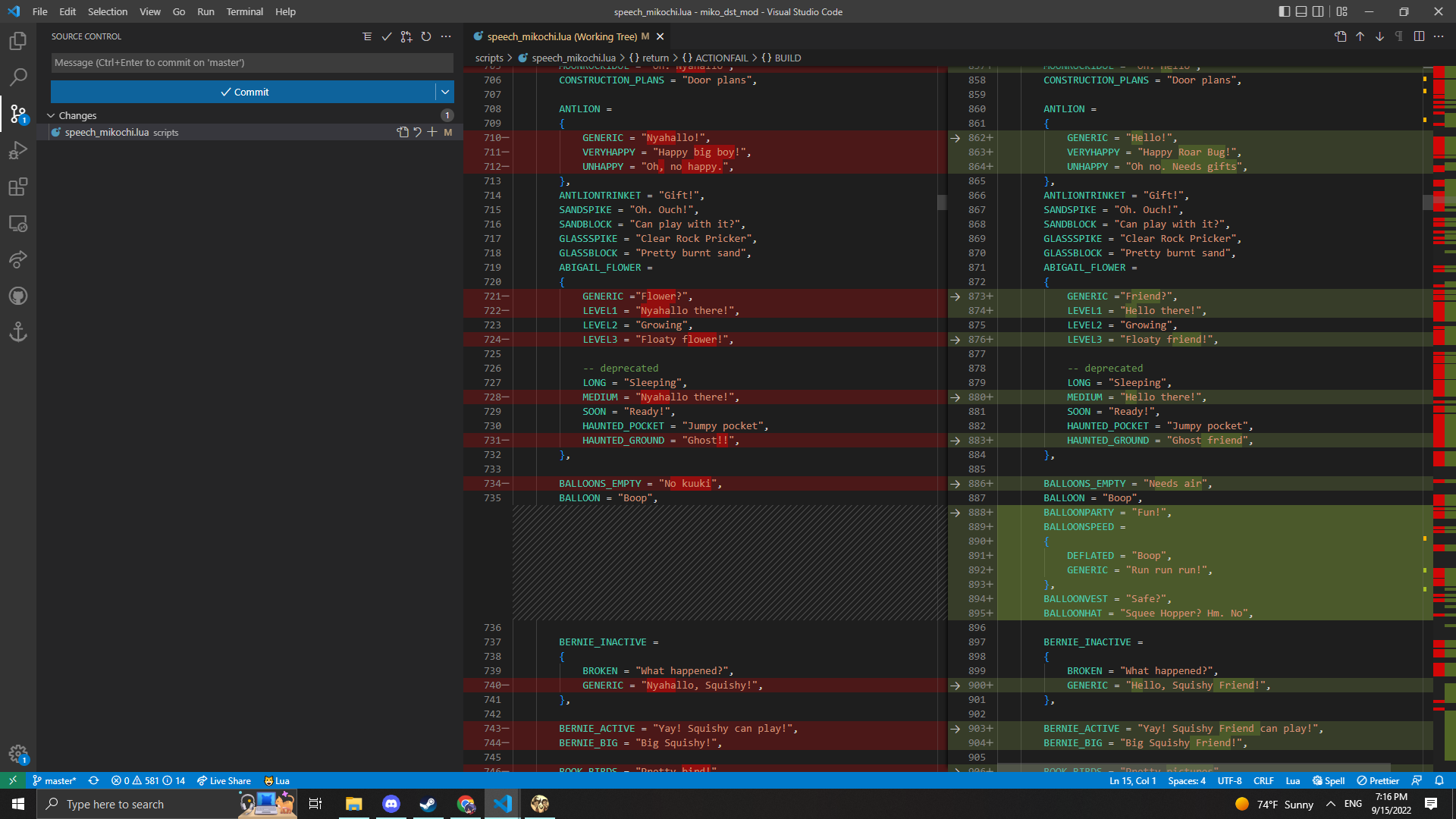Click the commit message input field
This screenshot has width=1456, height=819.
(252, 63)
